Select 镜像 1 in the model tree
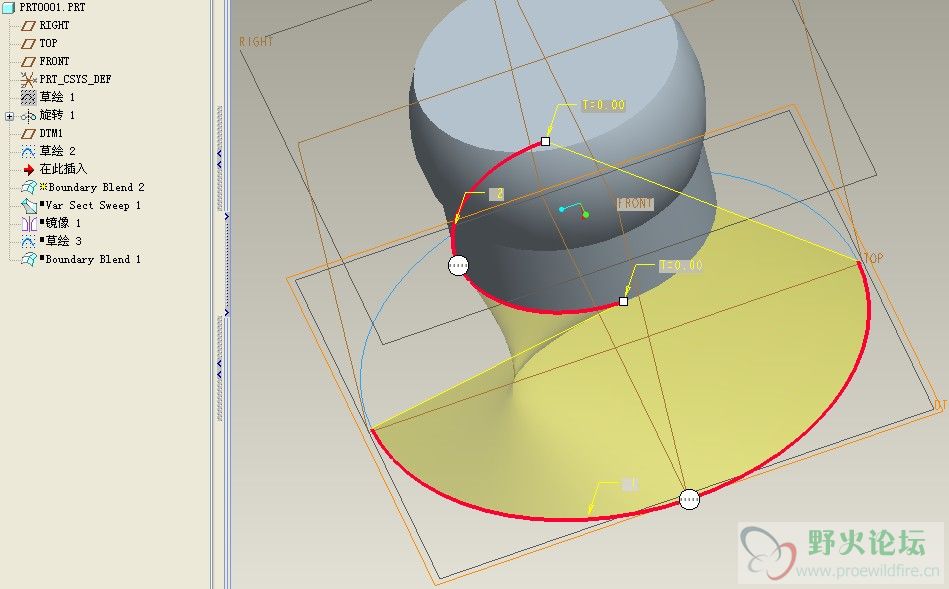949x589 pixels. coord(61,223)
